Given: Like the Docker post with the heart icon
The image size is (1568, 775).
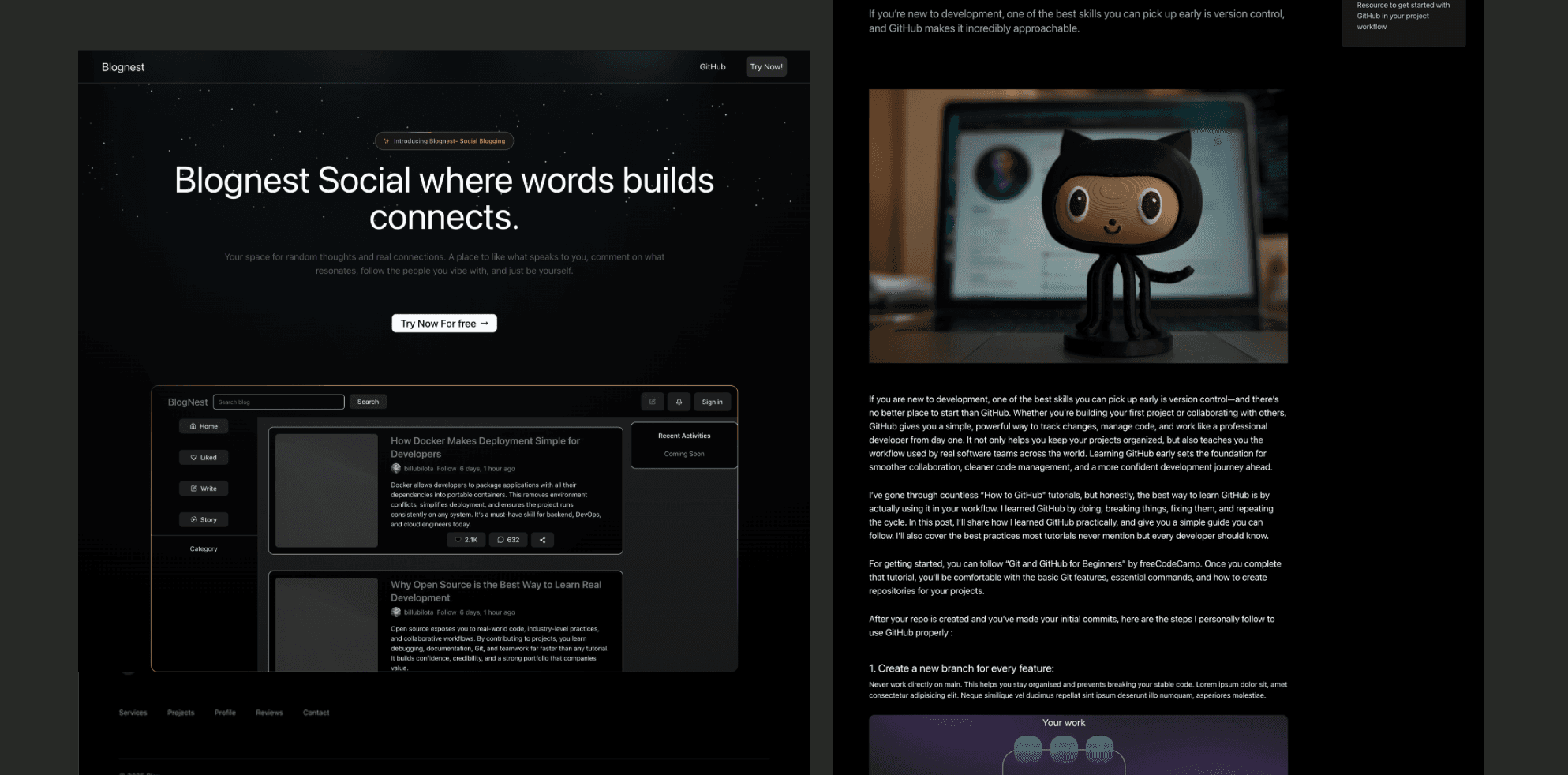Looking at the screenshot, I should point(466,540).
